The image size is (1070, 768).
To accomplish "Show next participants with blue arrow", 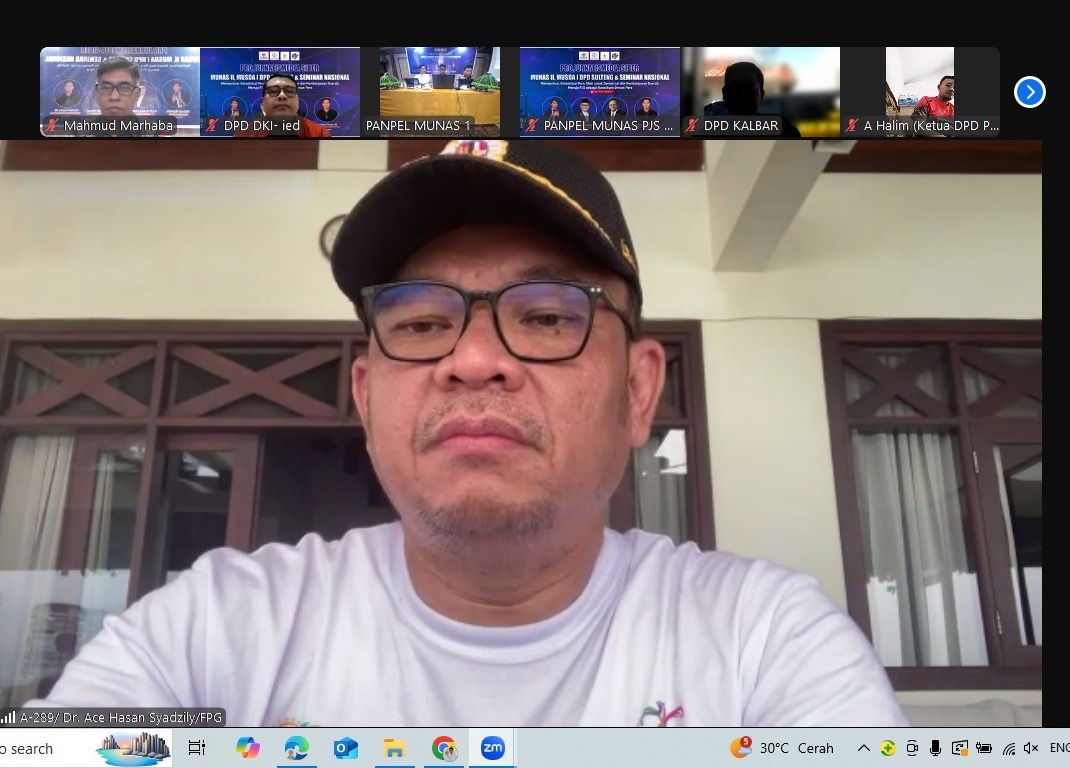I will pyautogui.click(x=1029, y=92).
